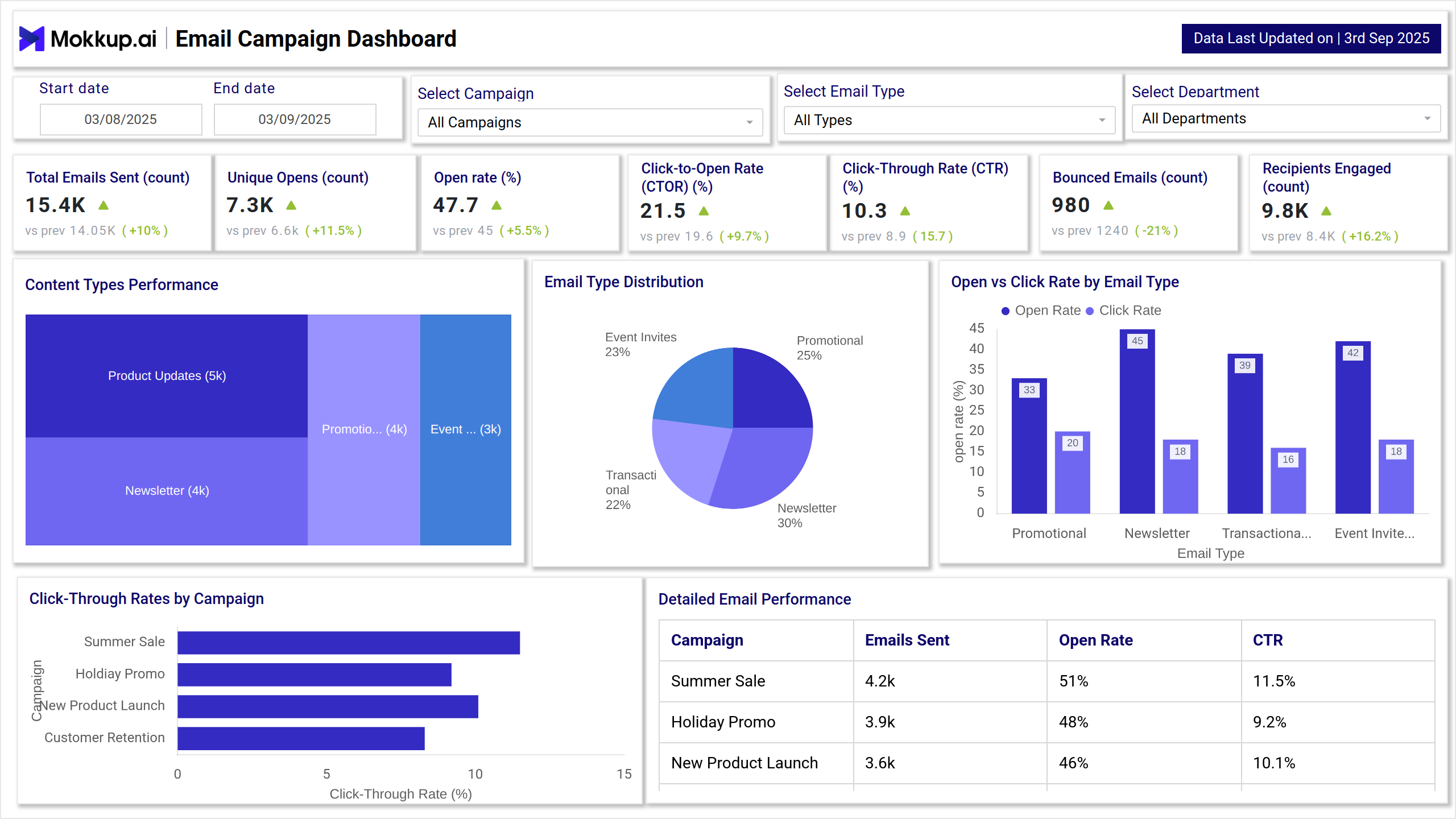
Task: Click the Holiday Promo table row name
Action: click(723, 722)
